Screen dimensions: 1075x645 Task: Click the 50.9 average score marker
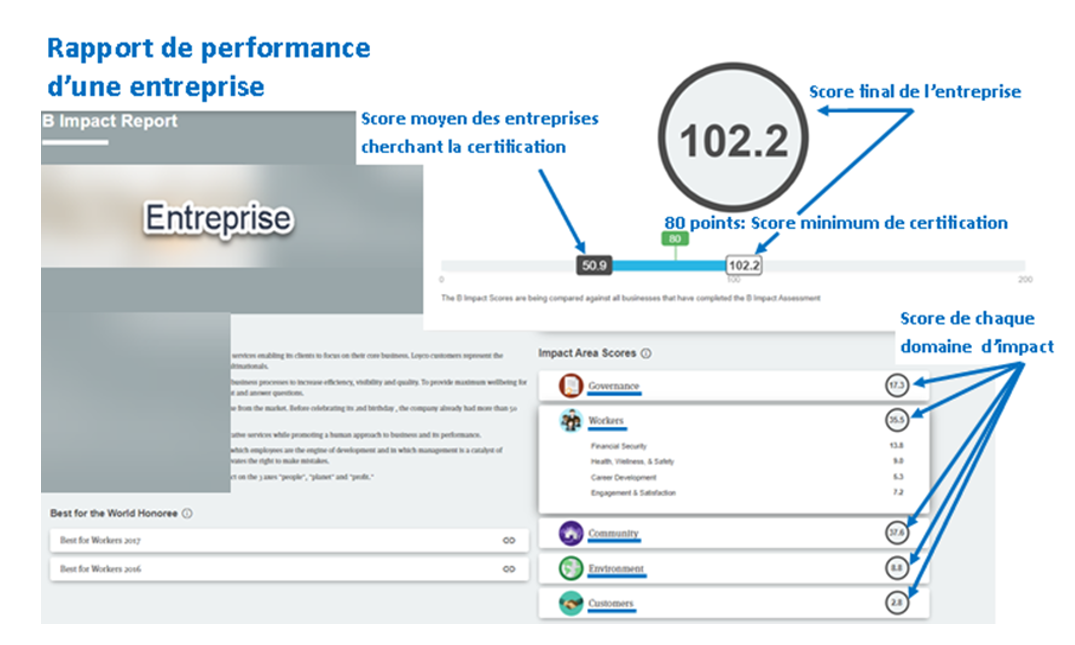coord(594,265)
